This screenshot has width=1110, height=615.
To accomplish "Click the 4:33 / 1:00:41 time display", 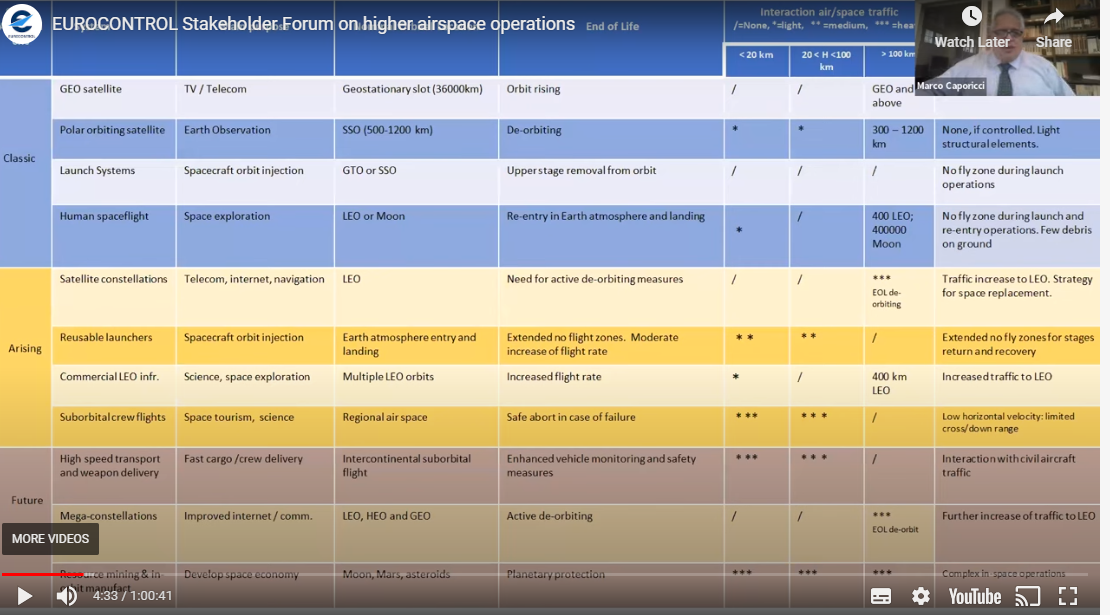I will pos(132,596).
